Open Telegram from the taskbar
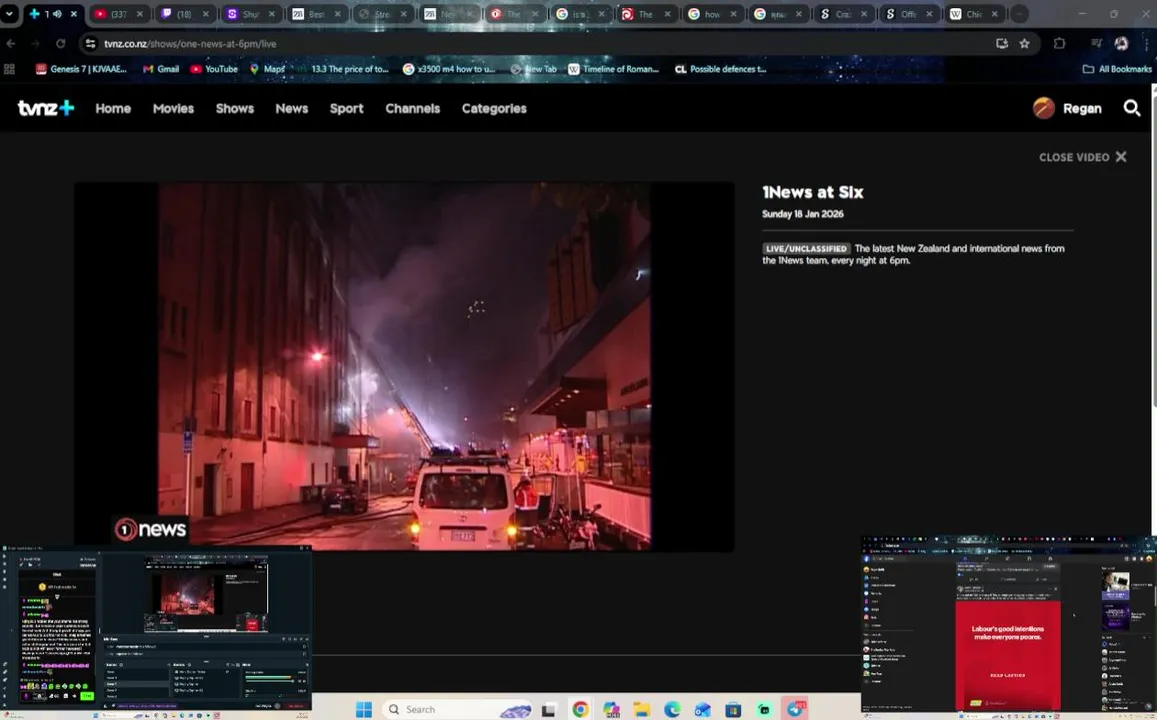 pos(795,710)
